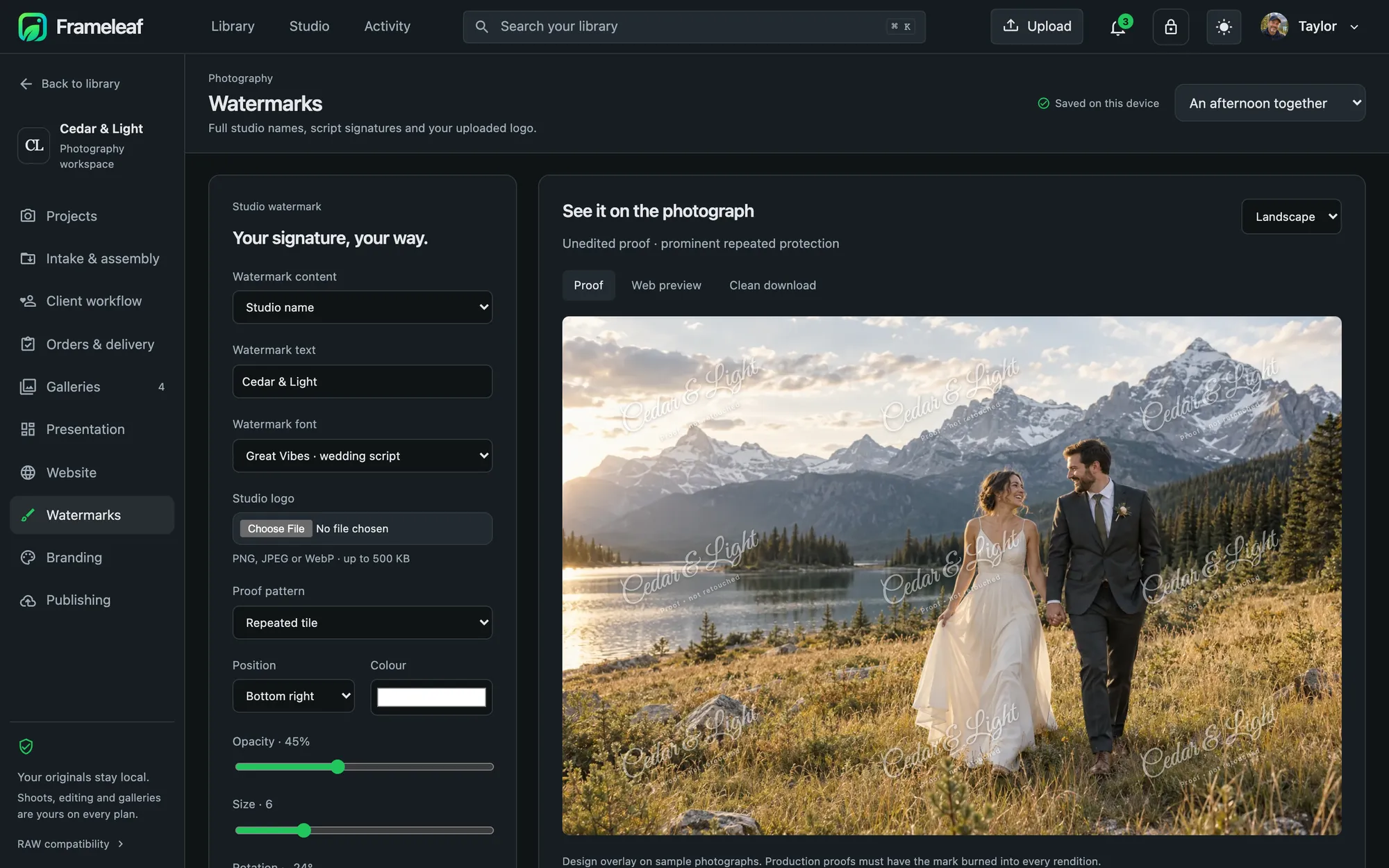
Task: Open the Library menu
Action: (233, 26)
